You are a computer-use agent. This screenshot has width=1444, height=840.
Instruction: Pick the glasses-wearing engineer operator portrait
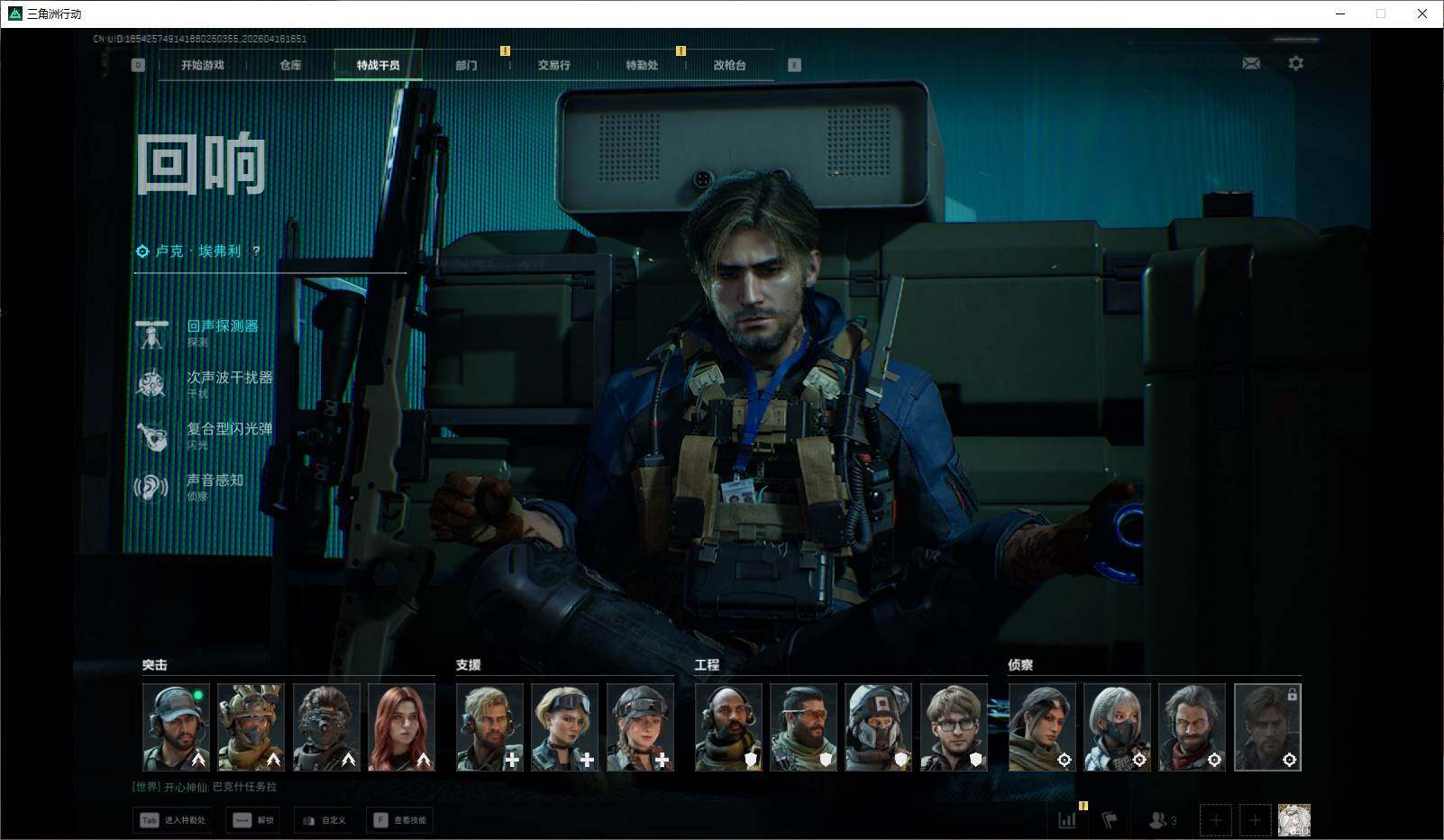click(x=954, y=726)
